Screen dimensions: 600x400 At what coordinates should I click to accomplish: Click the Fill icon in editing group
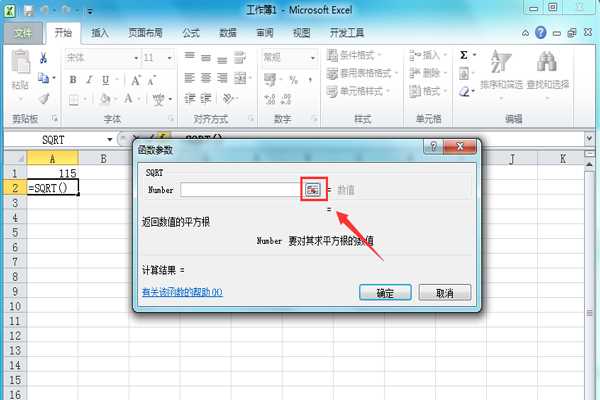point(464,73)
